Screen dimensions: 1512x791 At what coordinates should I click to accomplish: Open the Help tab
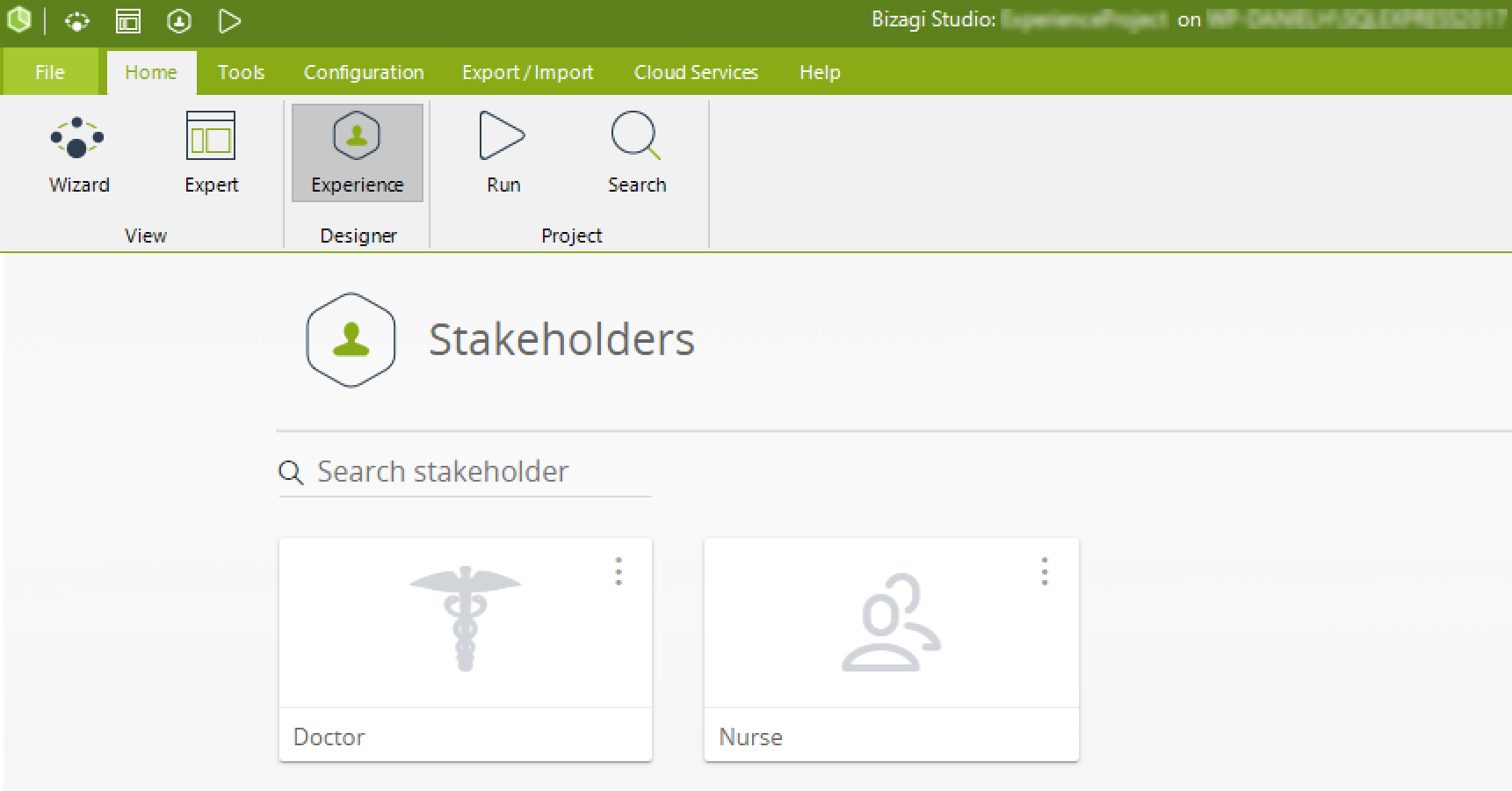pyautogui.click(x=820, y=72)
